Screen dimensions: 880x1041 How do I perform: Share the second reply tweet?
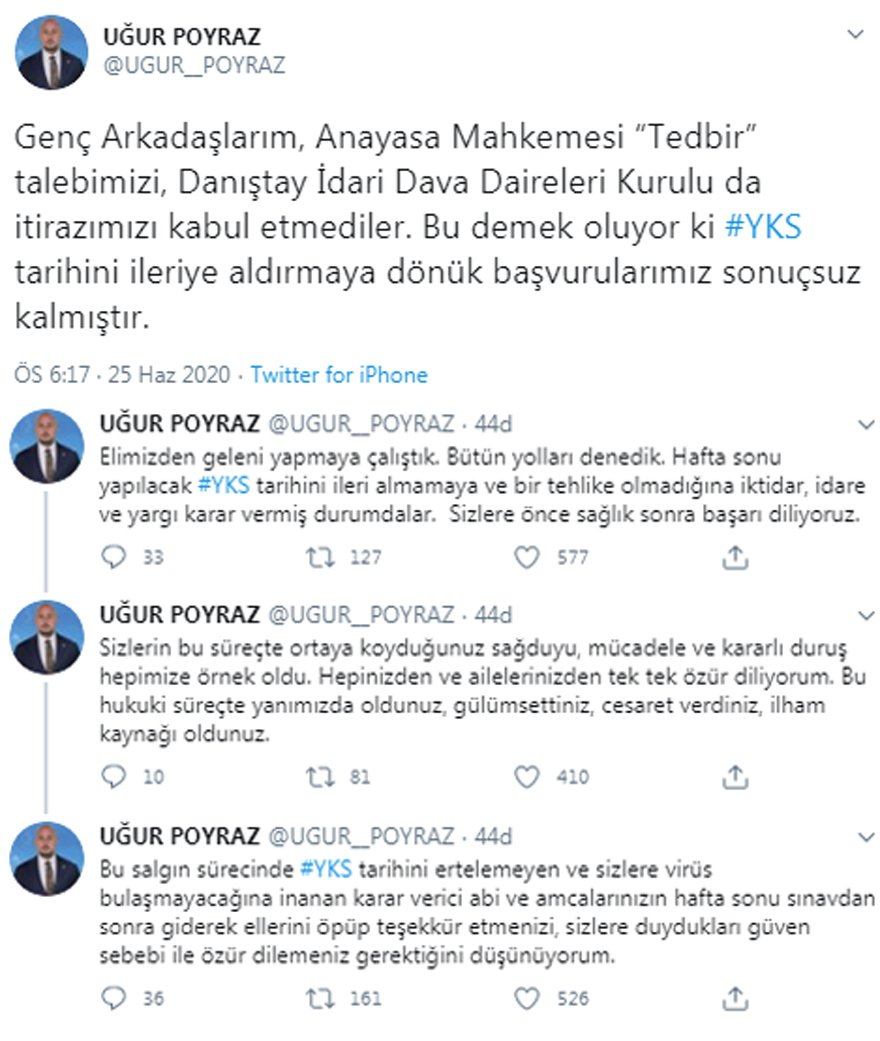(735, 776)
